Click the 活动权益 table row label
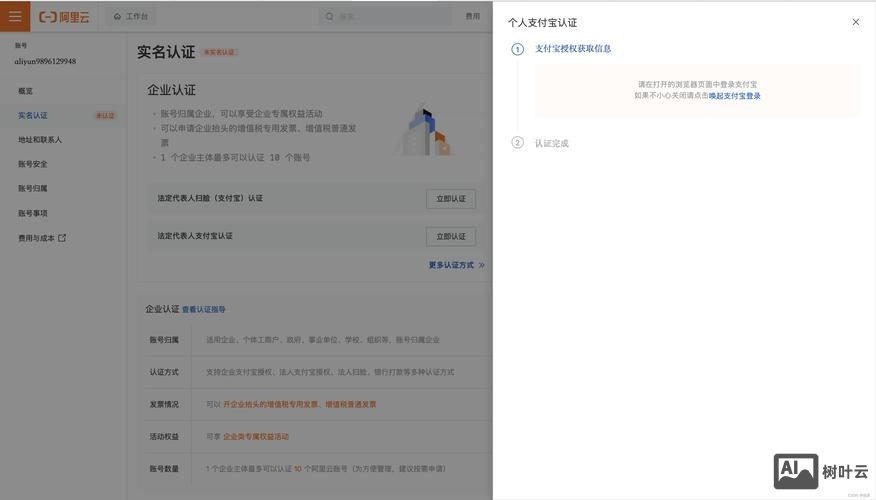This screenshot has width=876, height=500. point(164,436)
